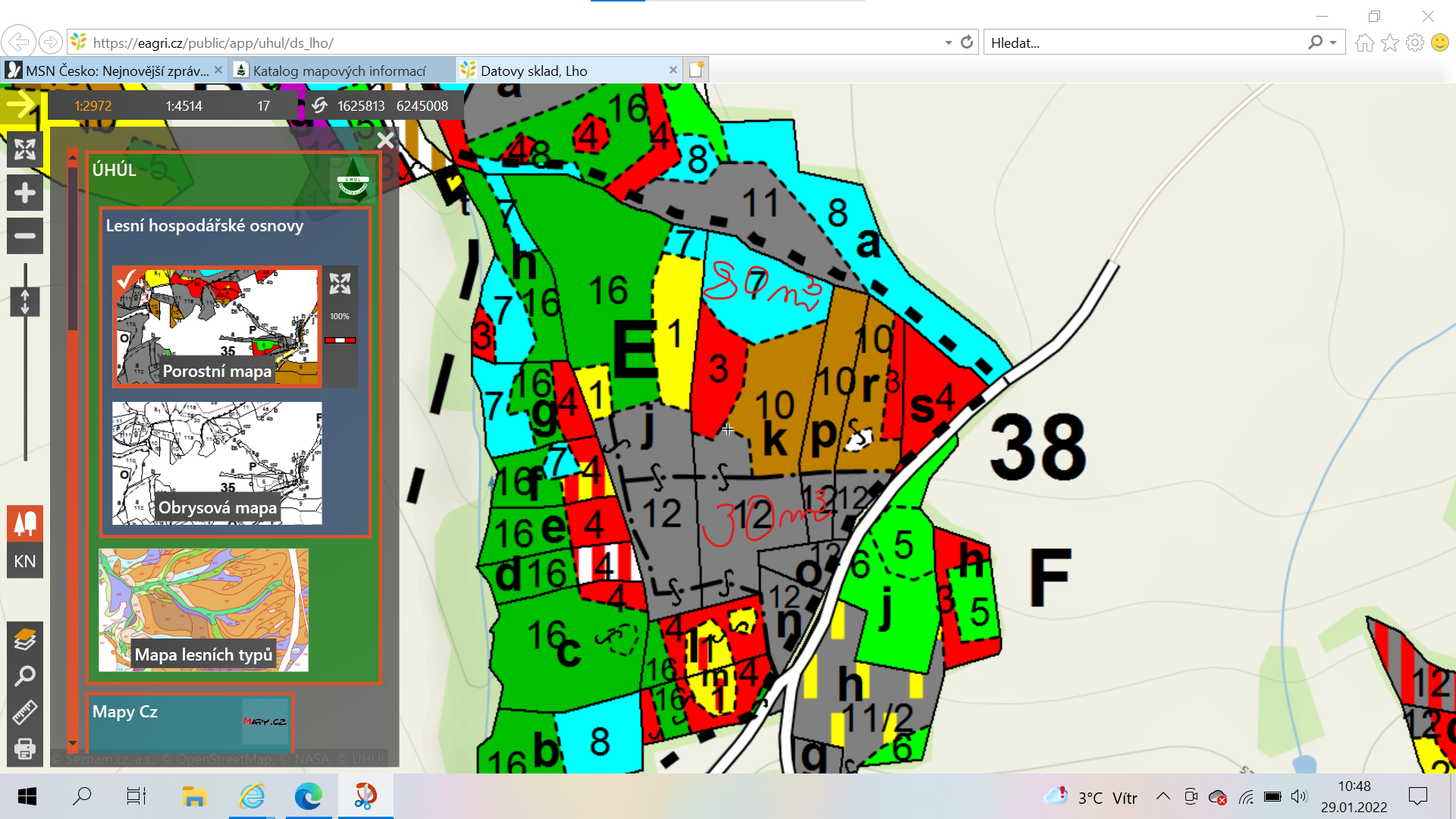Select scale 1:4514

pyautogui.click(x=184, y=106)
